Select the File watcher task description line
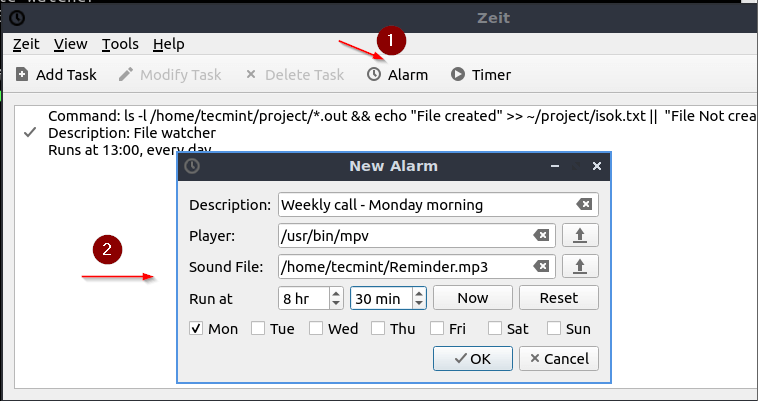 click(132, 132)
